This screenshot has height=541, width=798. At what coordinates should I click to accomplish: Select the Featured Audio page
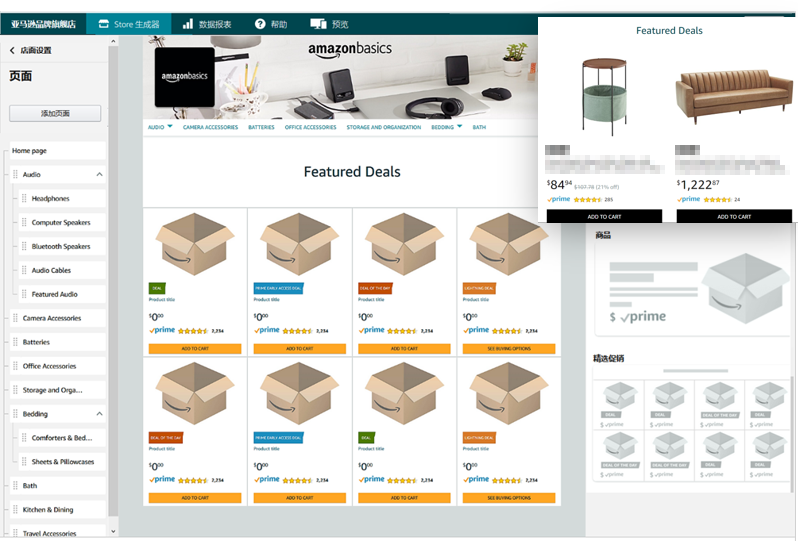coord(62,294)
